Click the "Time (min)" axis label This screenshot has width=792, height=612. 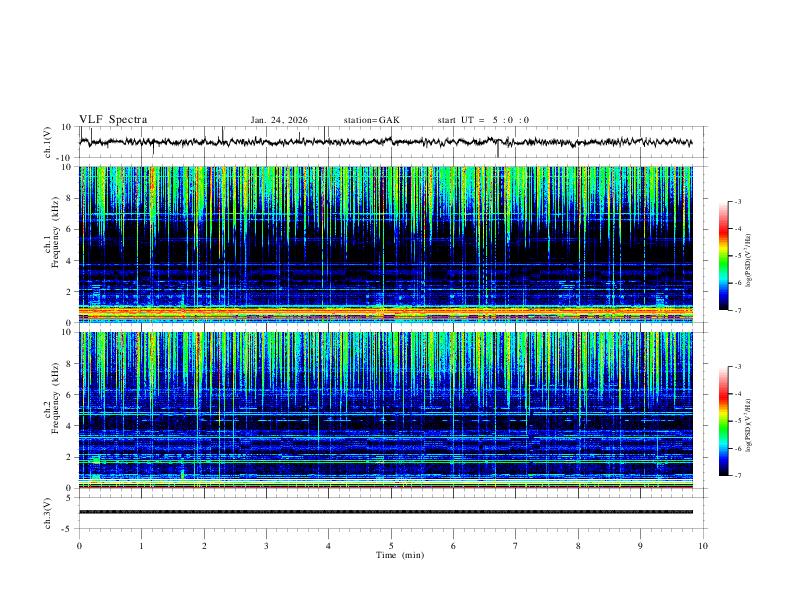[x=400, y=555]
